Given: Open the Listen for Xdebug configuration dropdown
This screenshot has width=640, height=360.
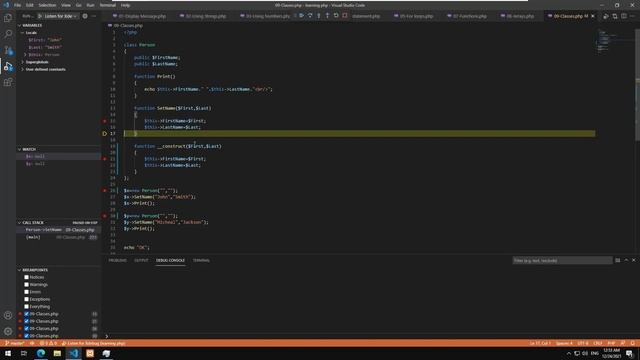Looking at the screenshot, I should click(x=60, y=16).
